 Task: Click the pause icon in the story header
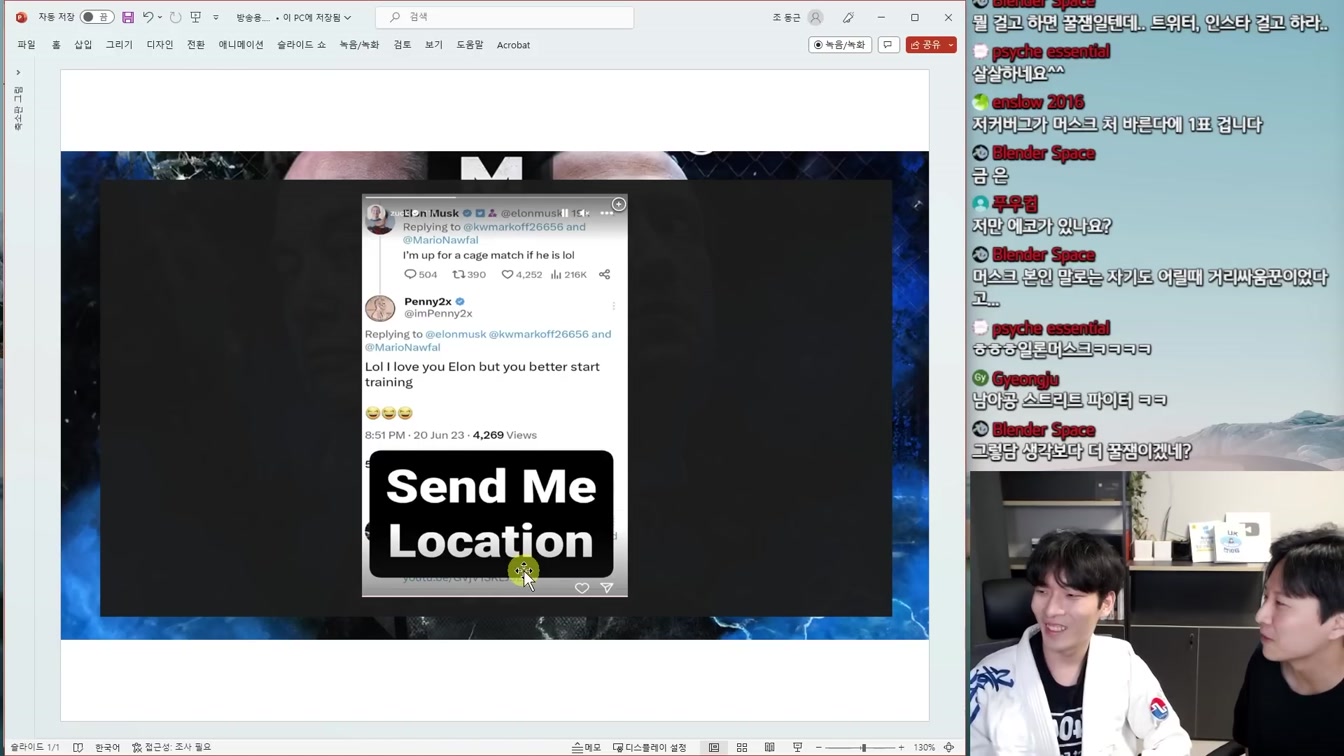565,213
